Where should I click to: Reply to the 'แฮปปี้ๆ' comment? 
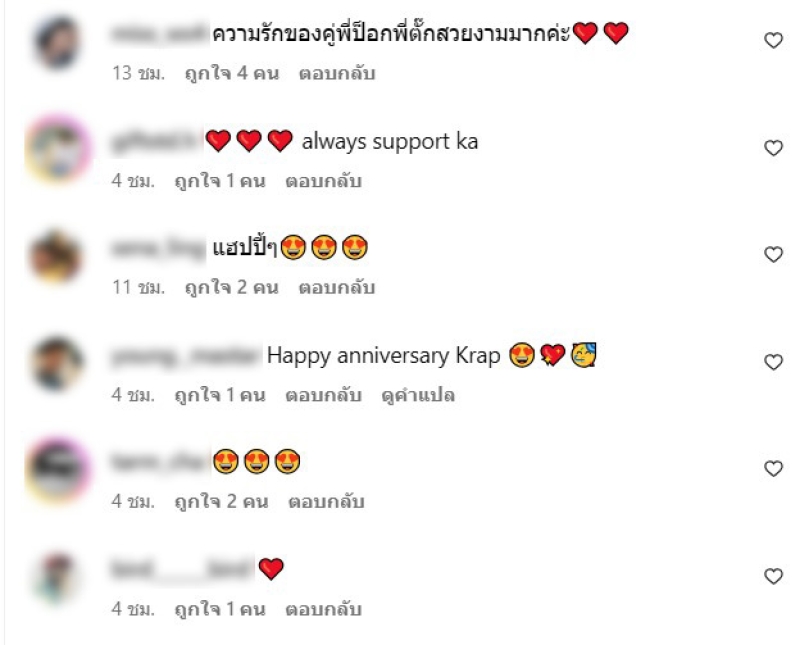[x=337, y=287]
